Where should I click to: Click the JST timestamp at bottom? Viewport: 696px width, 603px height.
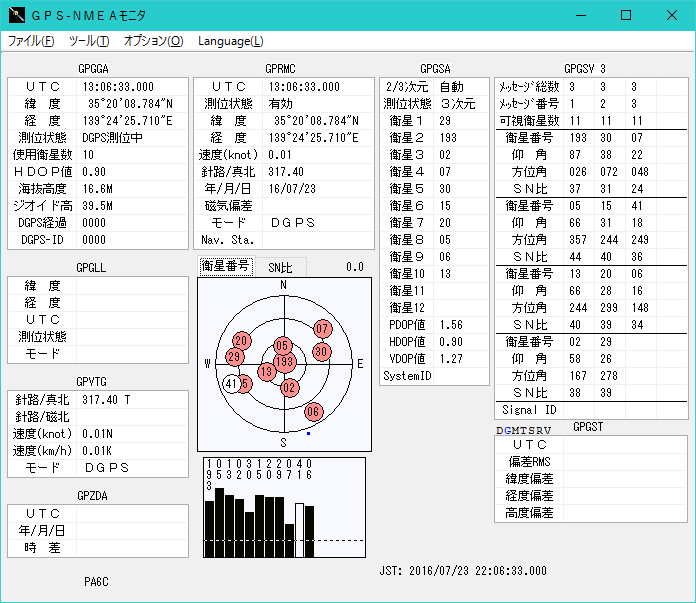pyautogui.click(x=463, y=571)
